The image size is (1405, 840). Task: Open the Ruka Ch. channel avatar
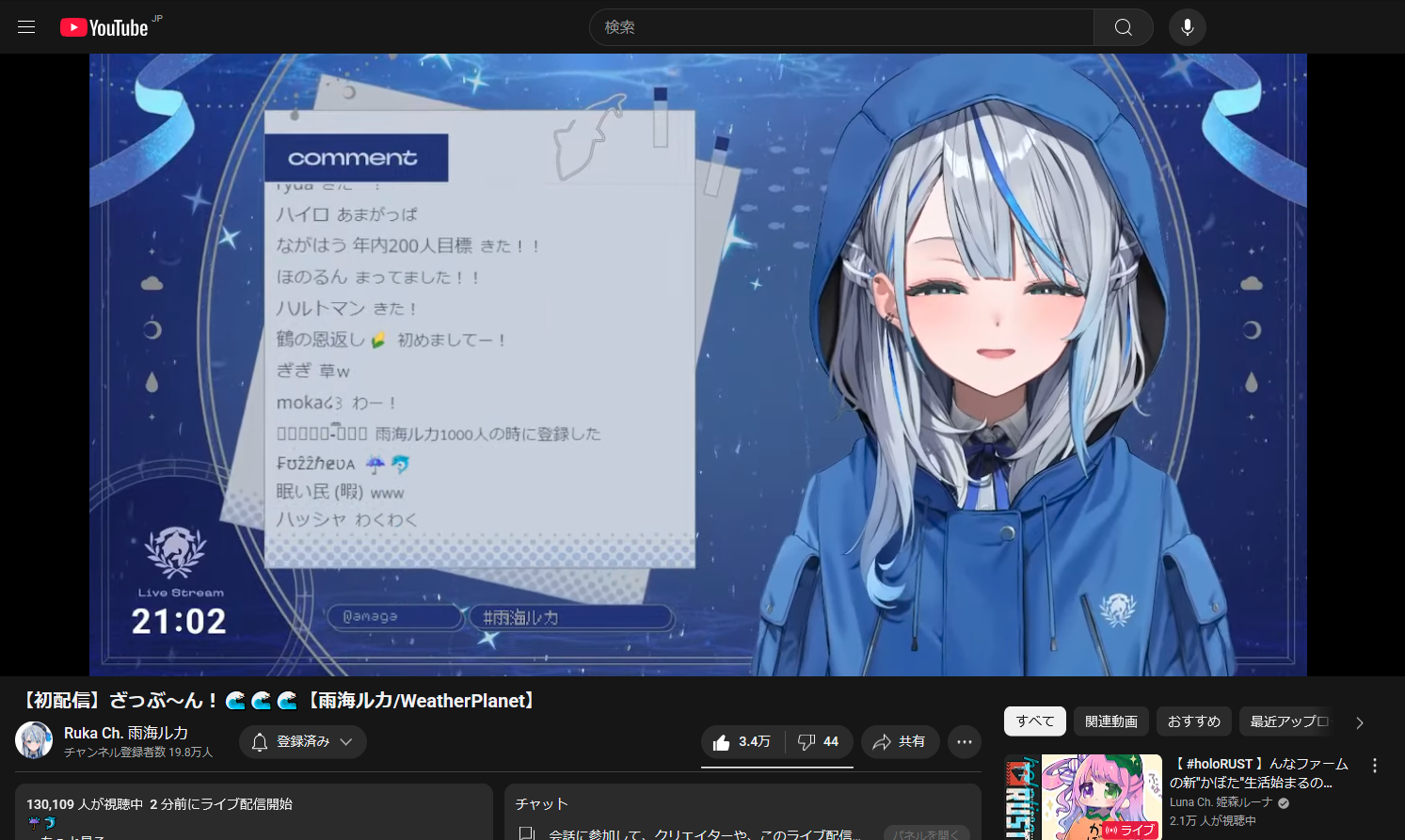click(34, 741)
